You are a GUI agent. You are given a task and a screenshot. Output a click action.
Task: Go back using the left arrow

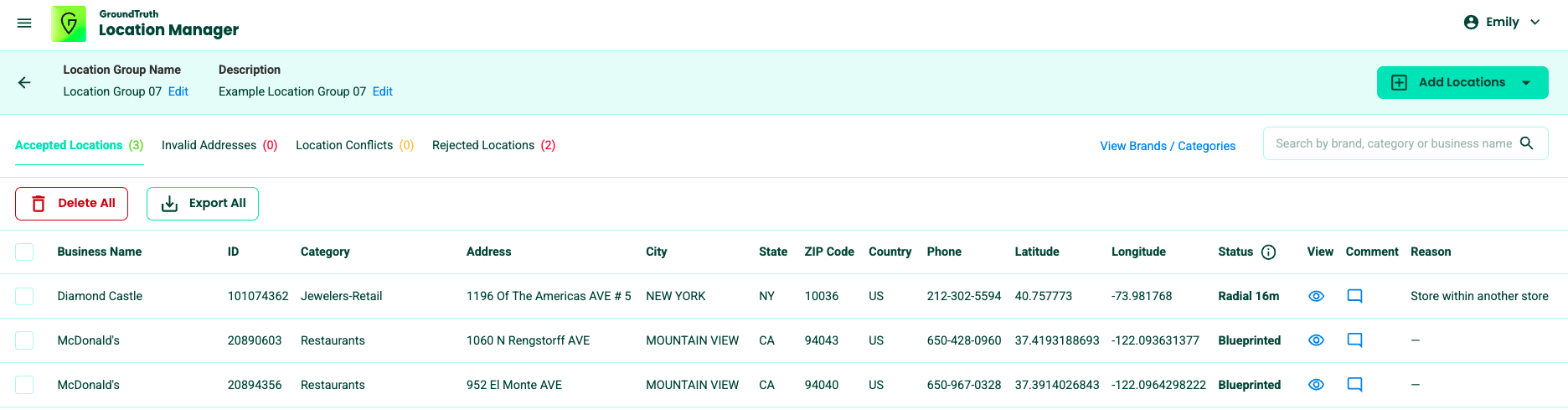(24, 82)
